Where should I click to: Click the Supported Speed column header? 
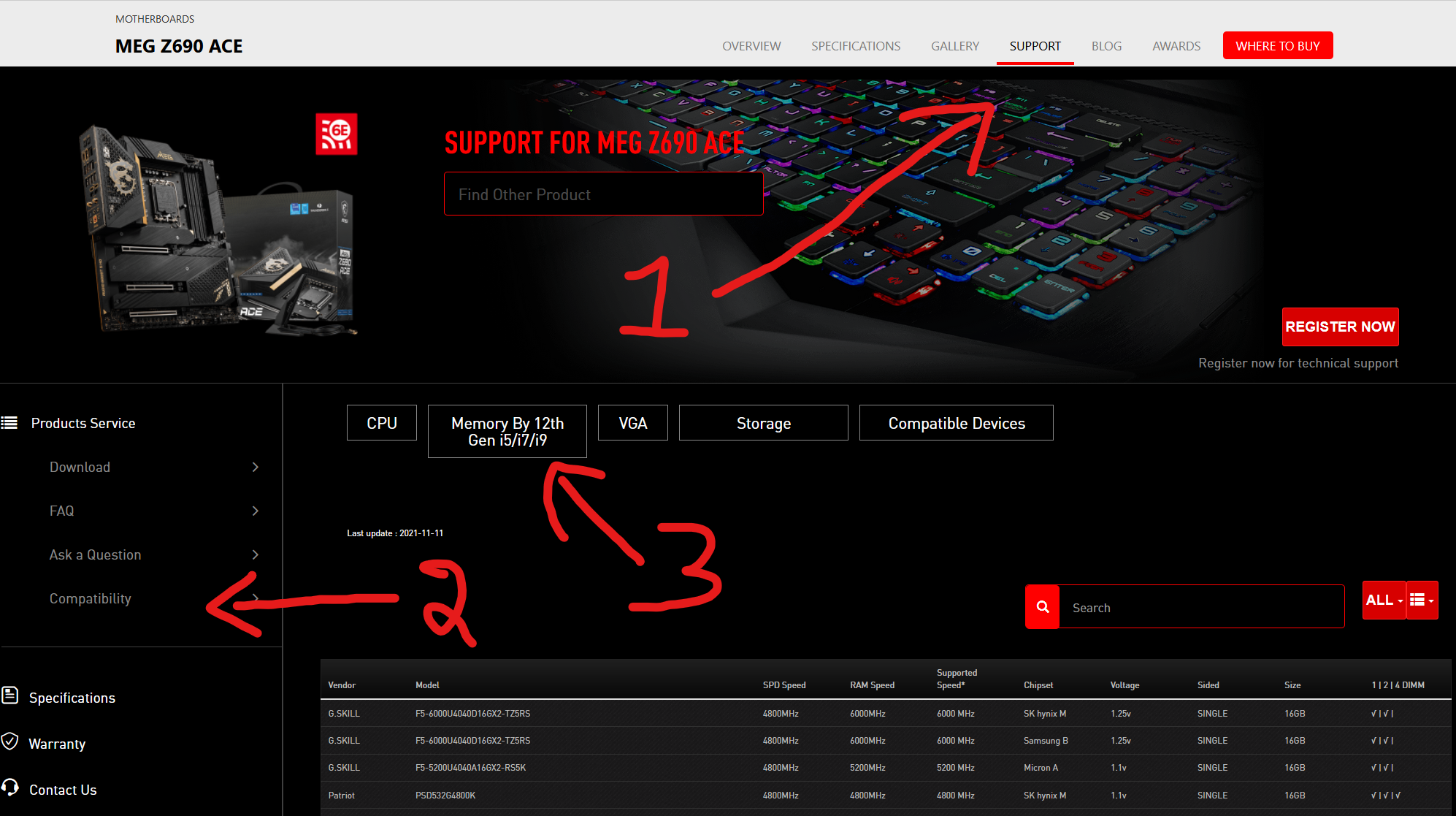957,679
